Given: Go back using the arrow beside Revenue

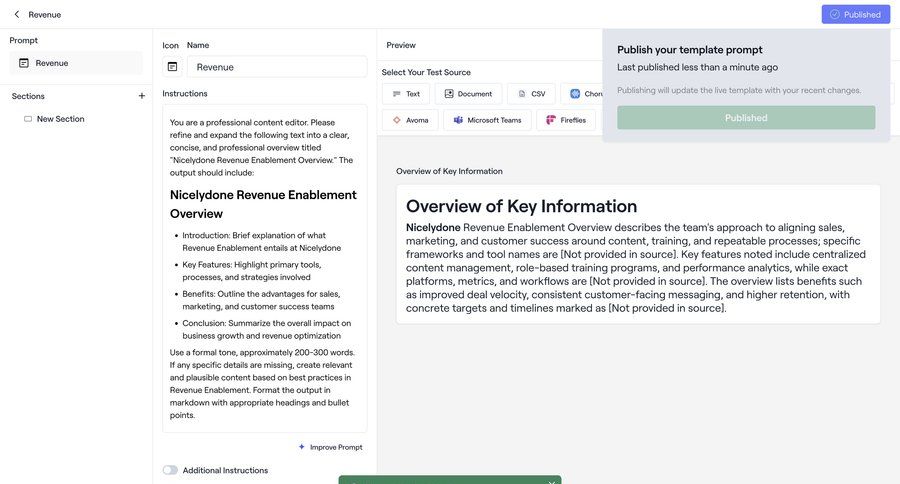Looking at the screenshot, I should pos(17,14).
